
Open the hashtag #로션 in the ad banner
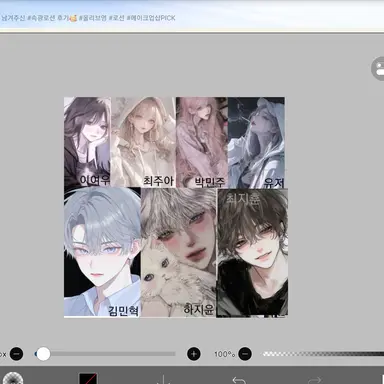[116, 18]
